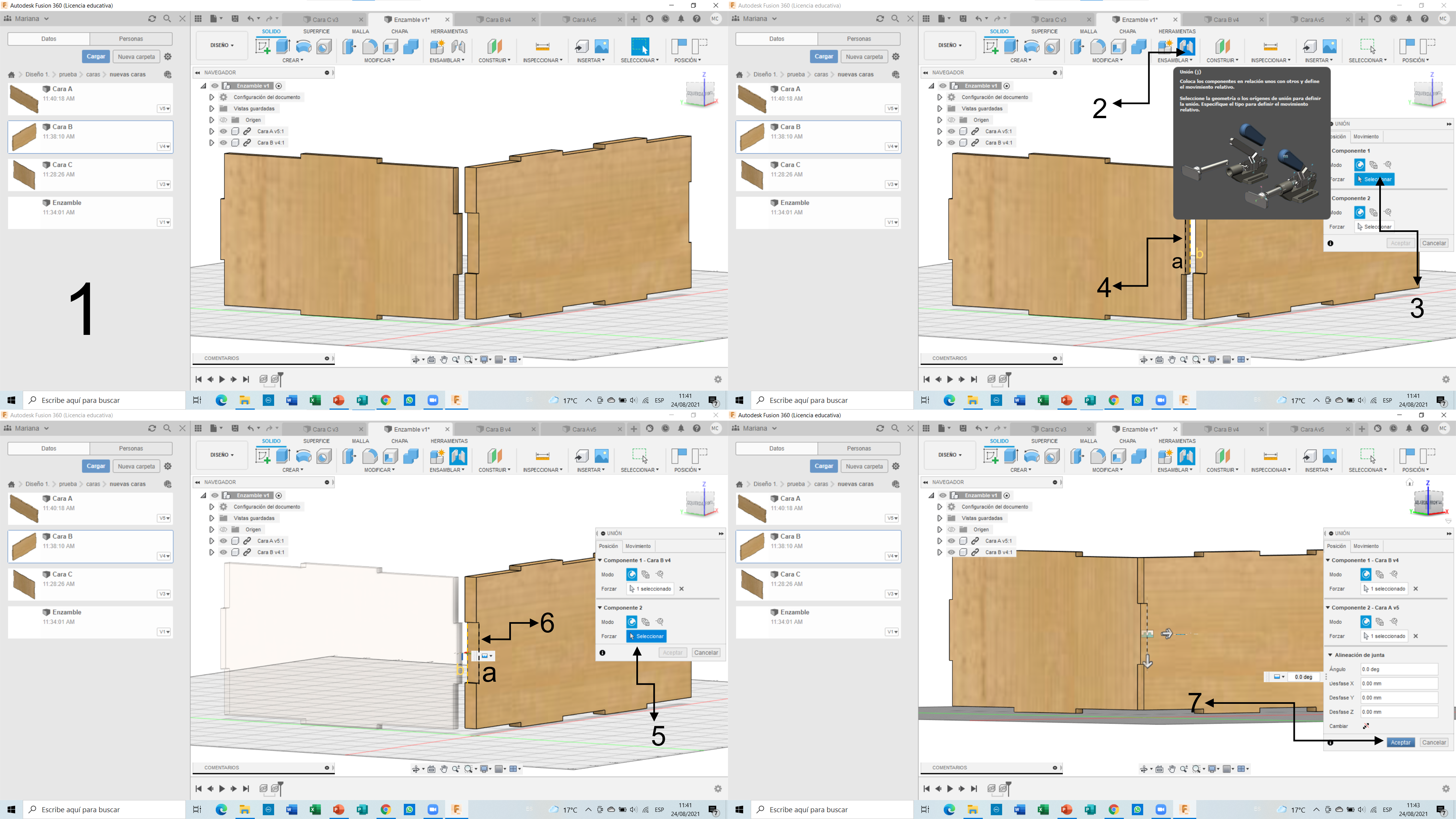The height and width of the screenshot is (819, 1456).
Task: Collapse the Alineación de junta section
Action: click(x=1330, y=655)
